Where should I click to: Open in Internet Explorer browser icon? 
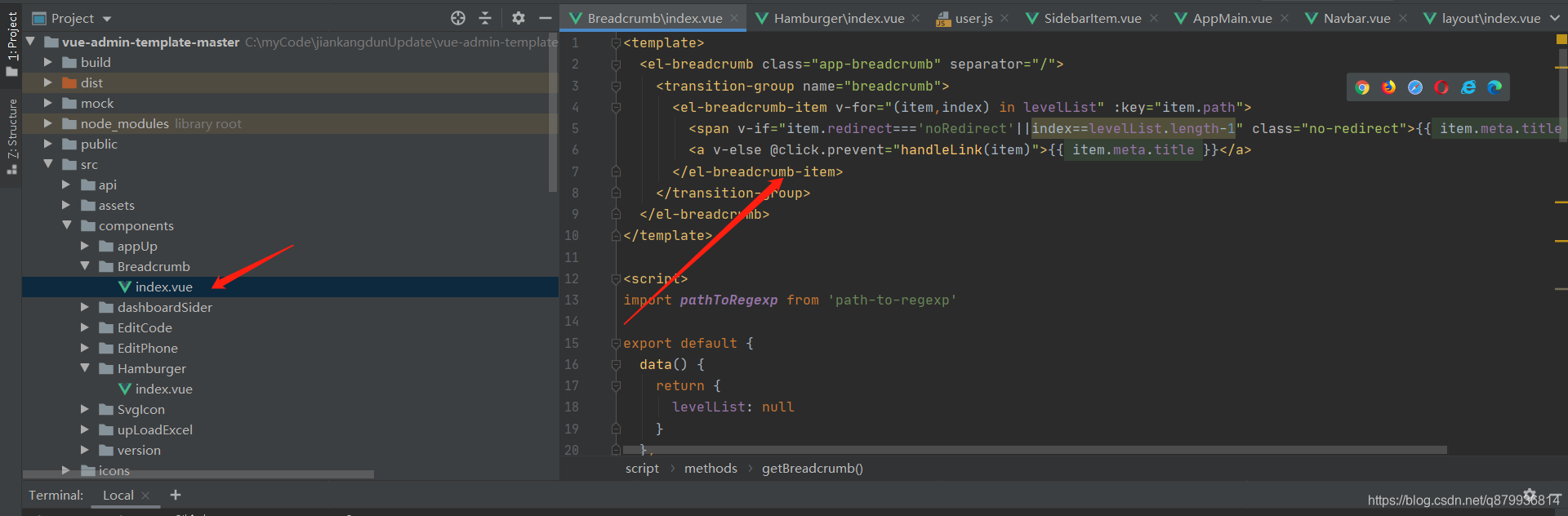[1468, 87]
